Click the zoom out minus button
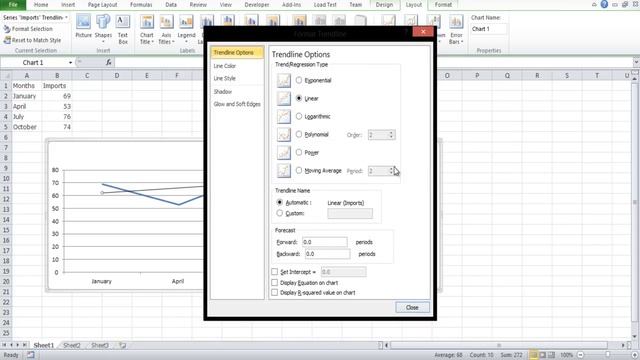This screenshot has height=360, width=640. (580, 355)
